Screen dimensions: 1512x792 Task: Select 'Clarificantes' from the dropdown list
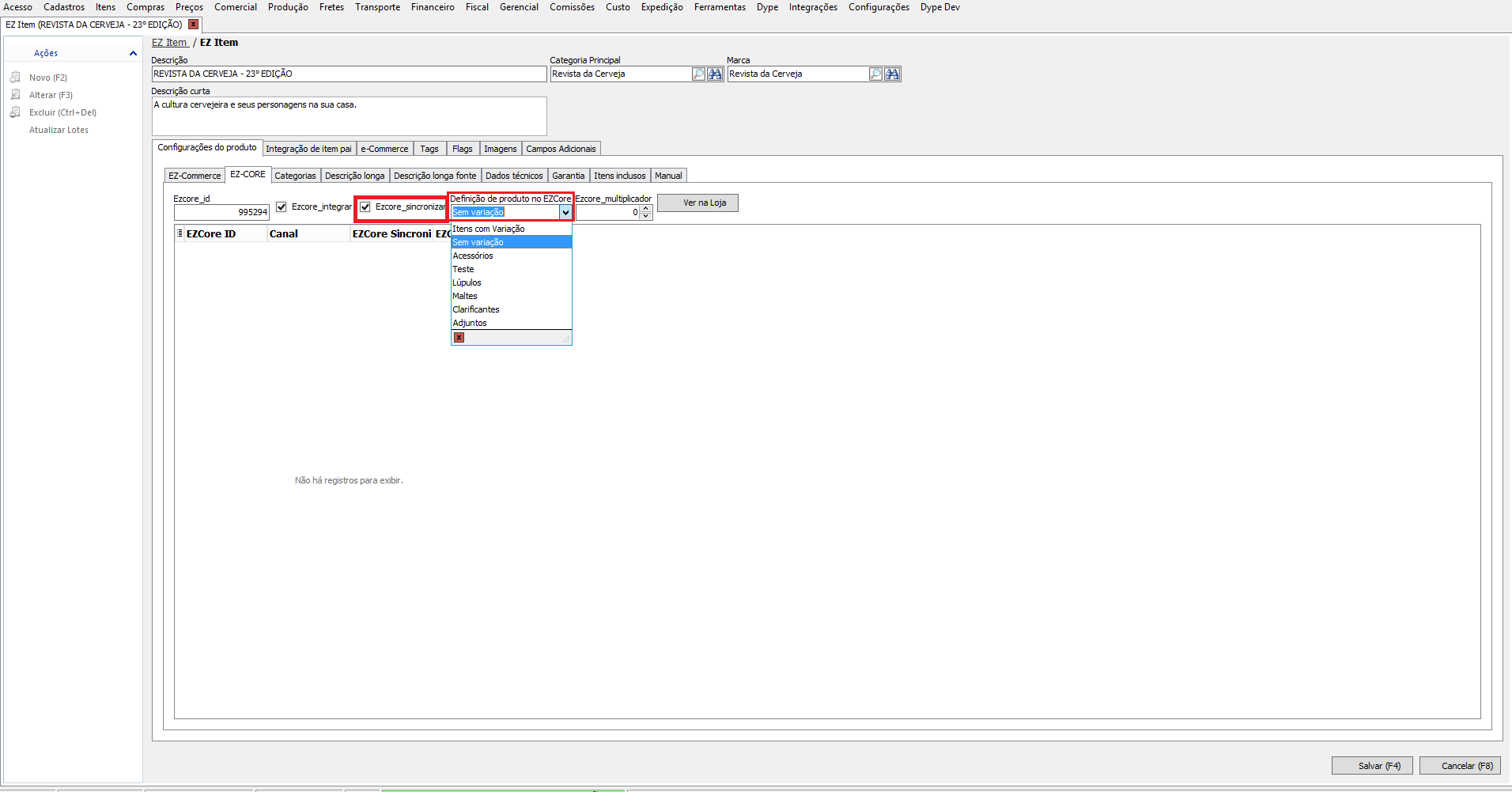pyautogui.click(x=511, y=309)
